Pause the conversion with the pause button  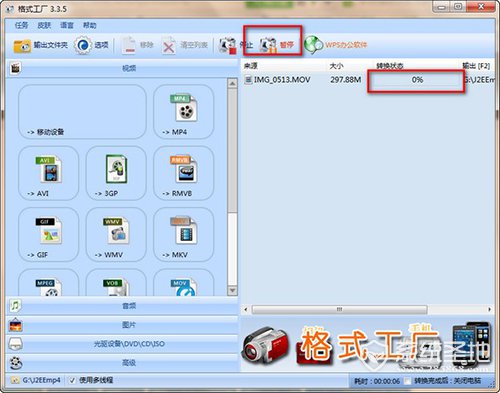(x=277, y=45)
